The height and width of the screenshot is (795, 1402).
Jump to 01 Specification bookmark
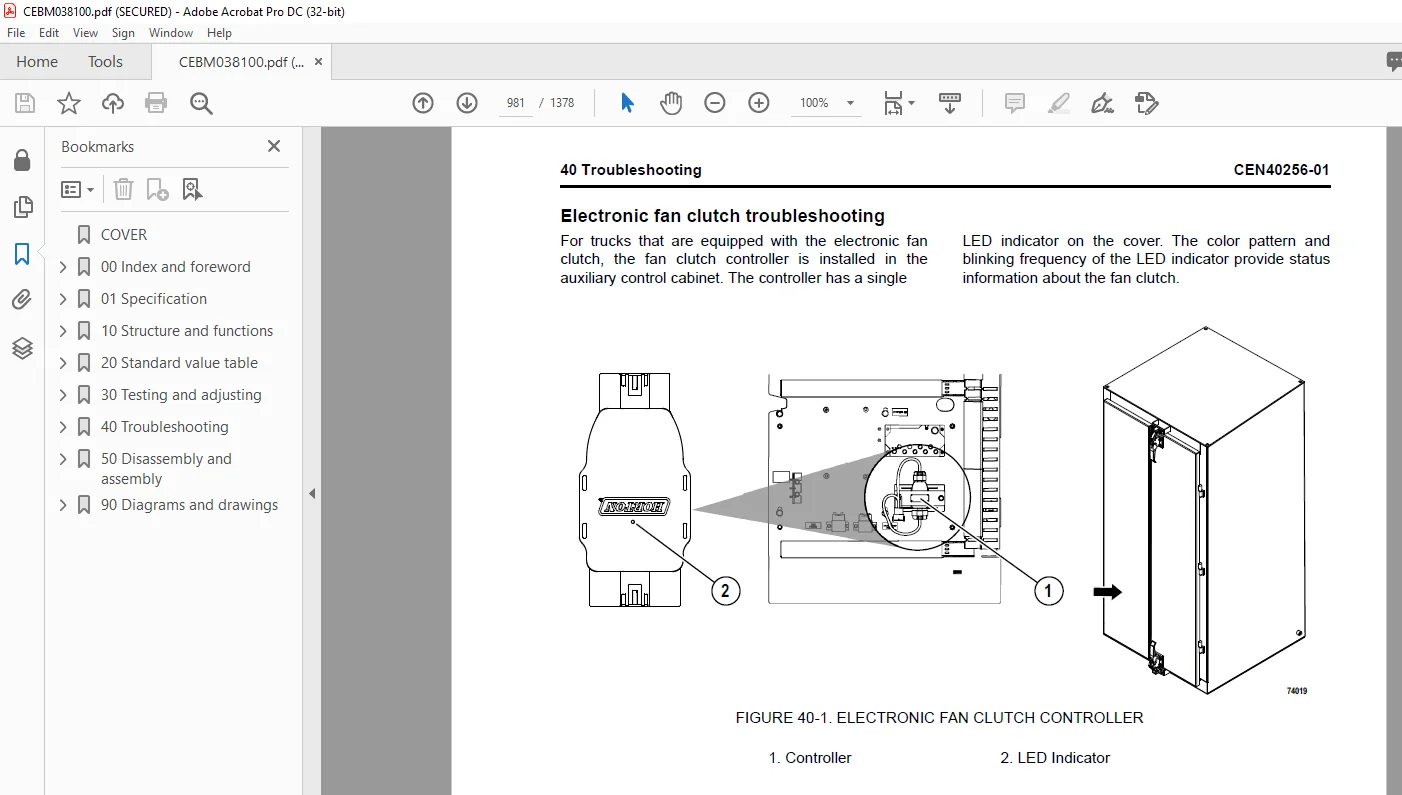coord(154,299)
